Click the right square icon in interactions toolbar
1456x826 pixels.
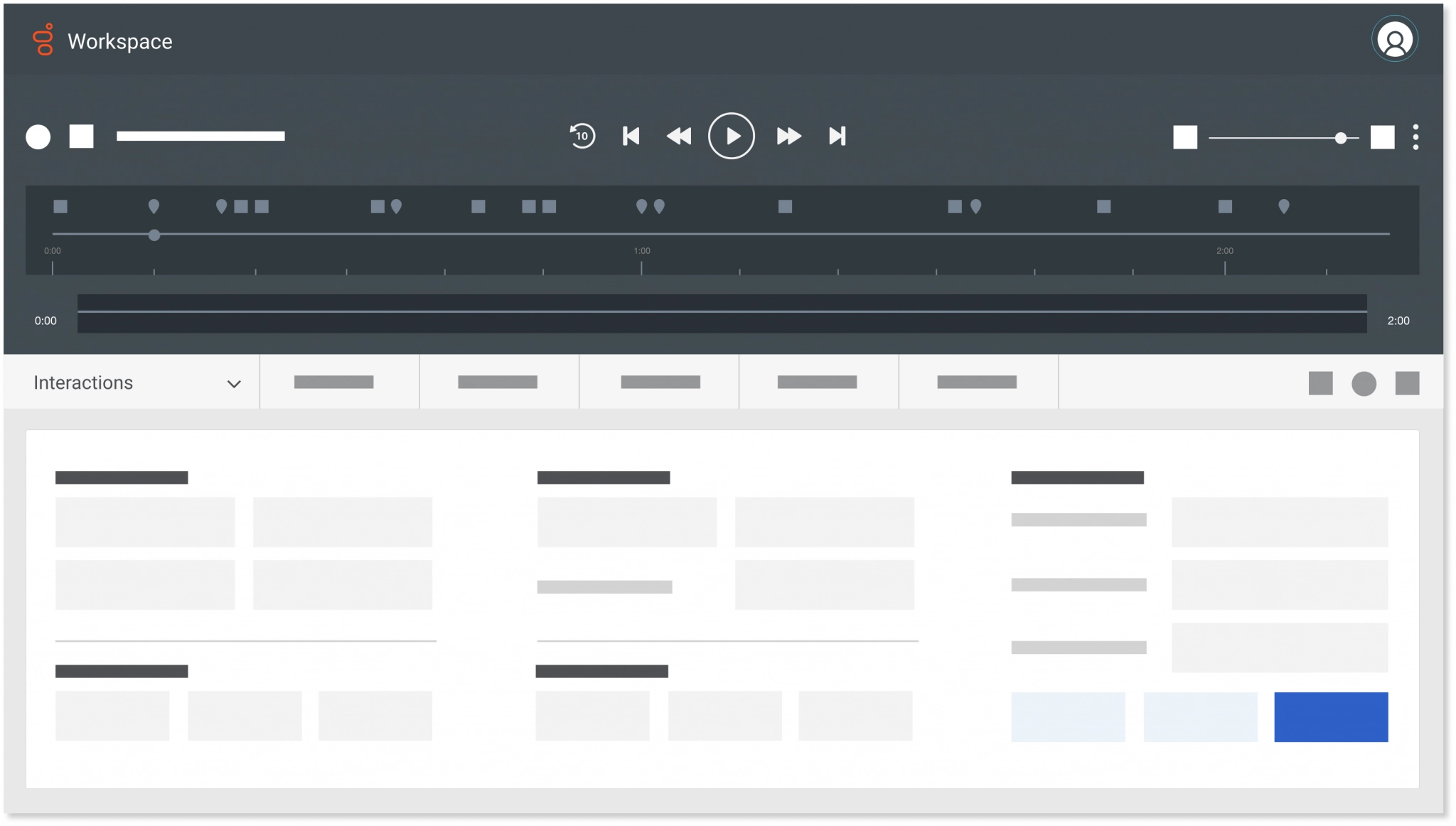1406,384
